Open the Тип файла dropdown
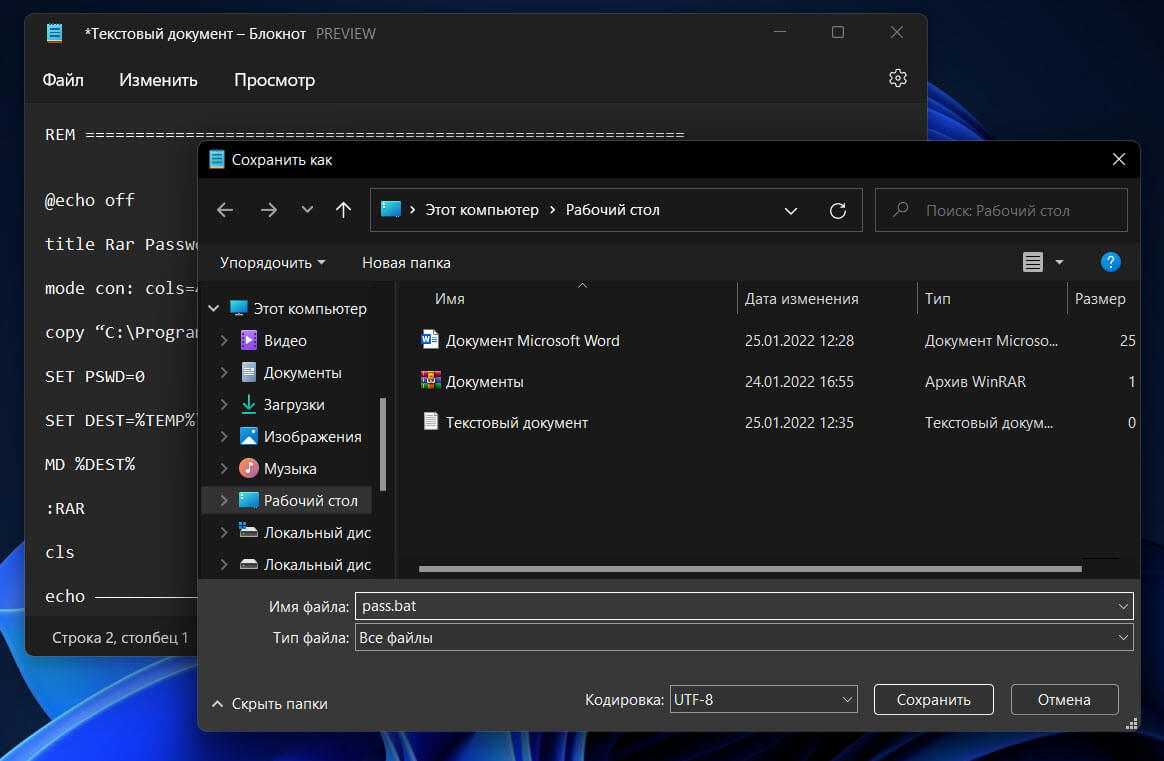1164x761 pixels. click(x=744, y=638)
